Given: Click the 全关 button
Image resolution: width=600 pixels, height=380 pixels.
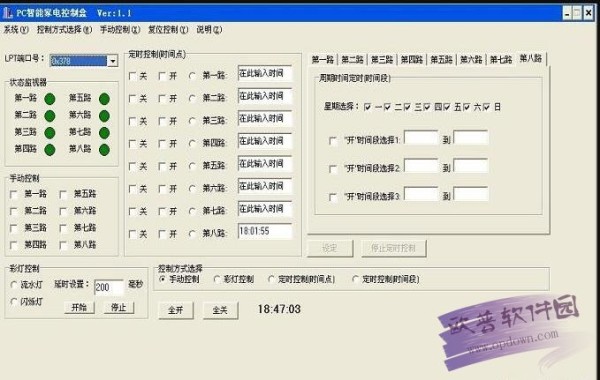Looking at the screenshot, I should (220, 310).
